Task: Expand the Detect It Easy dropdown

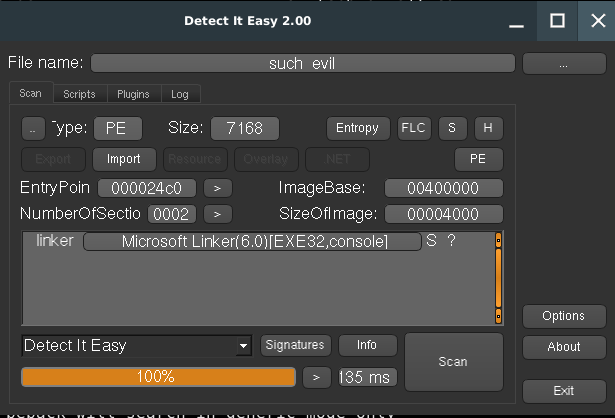Action: 244,346
